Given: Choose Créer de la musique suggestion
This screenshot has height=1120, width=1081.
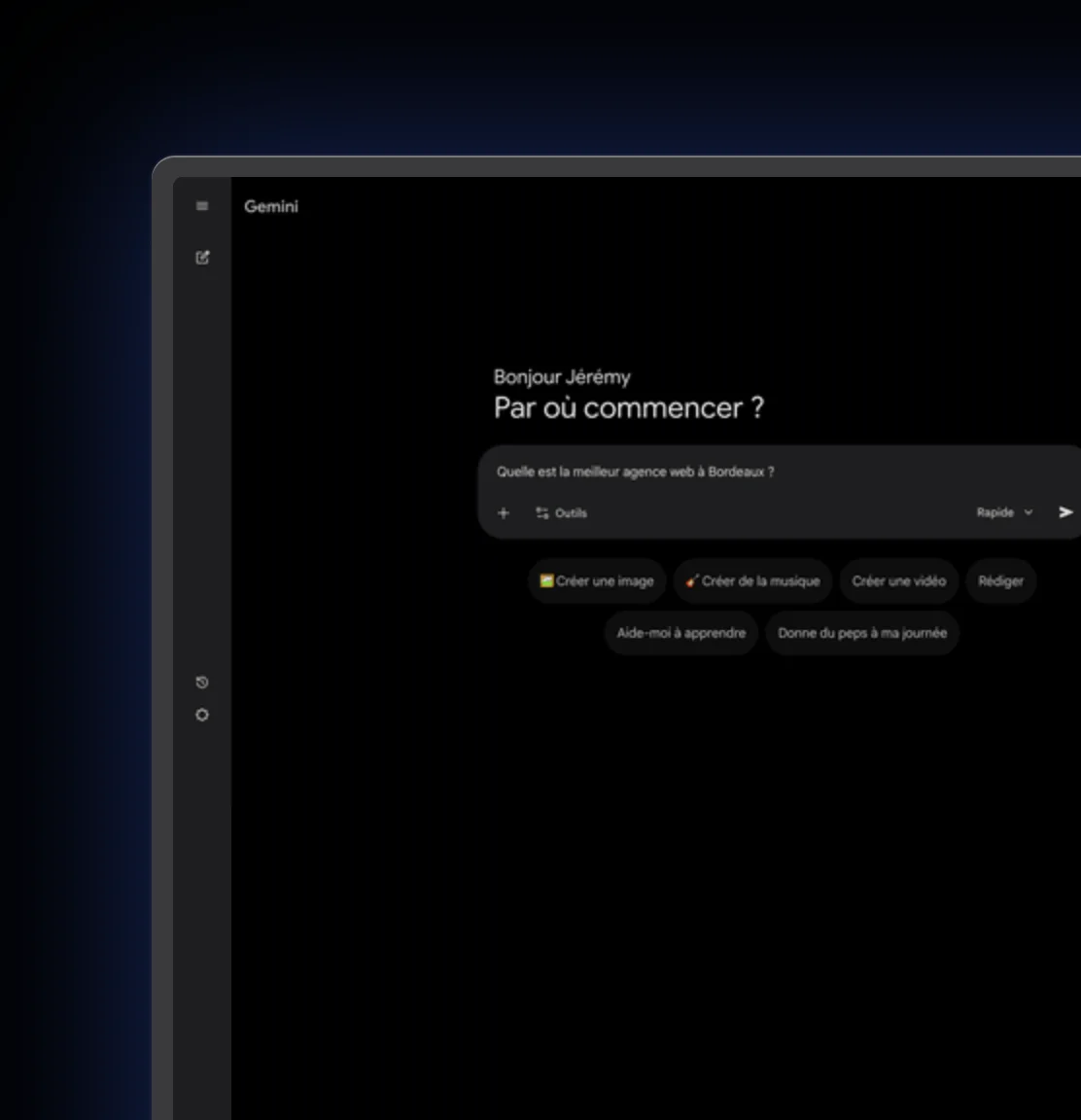Looking at the screenshot, I should pyautogui.click(x=752, y=580).
